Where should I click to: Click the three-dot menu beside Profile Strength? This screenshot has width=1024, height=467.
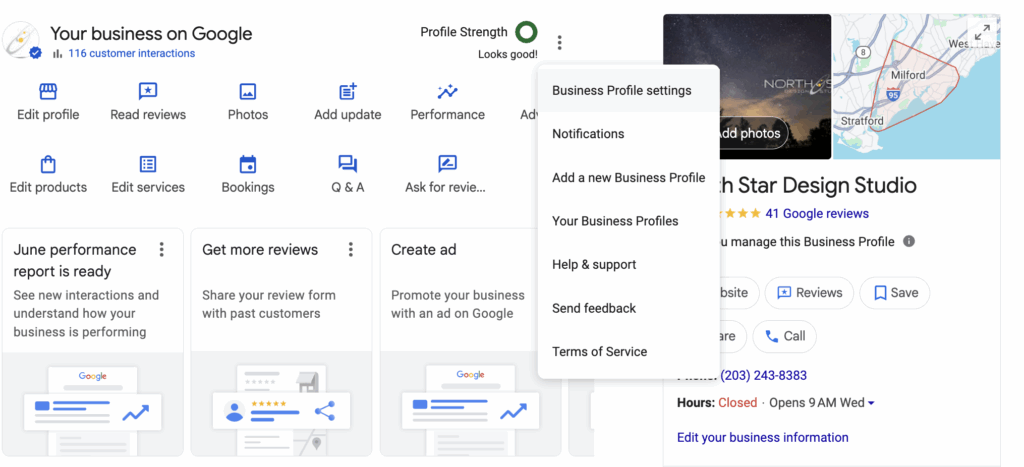560,43
